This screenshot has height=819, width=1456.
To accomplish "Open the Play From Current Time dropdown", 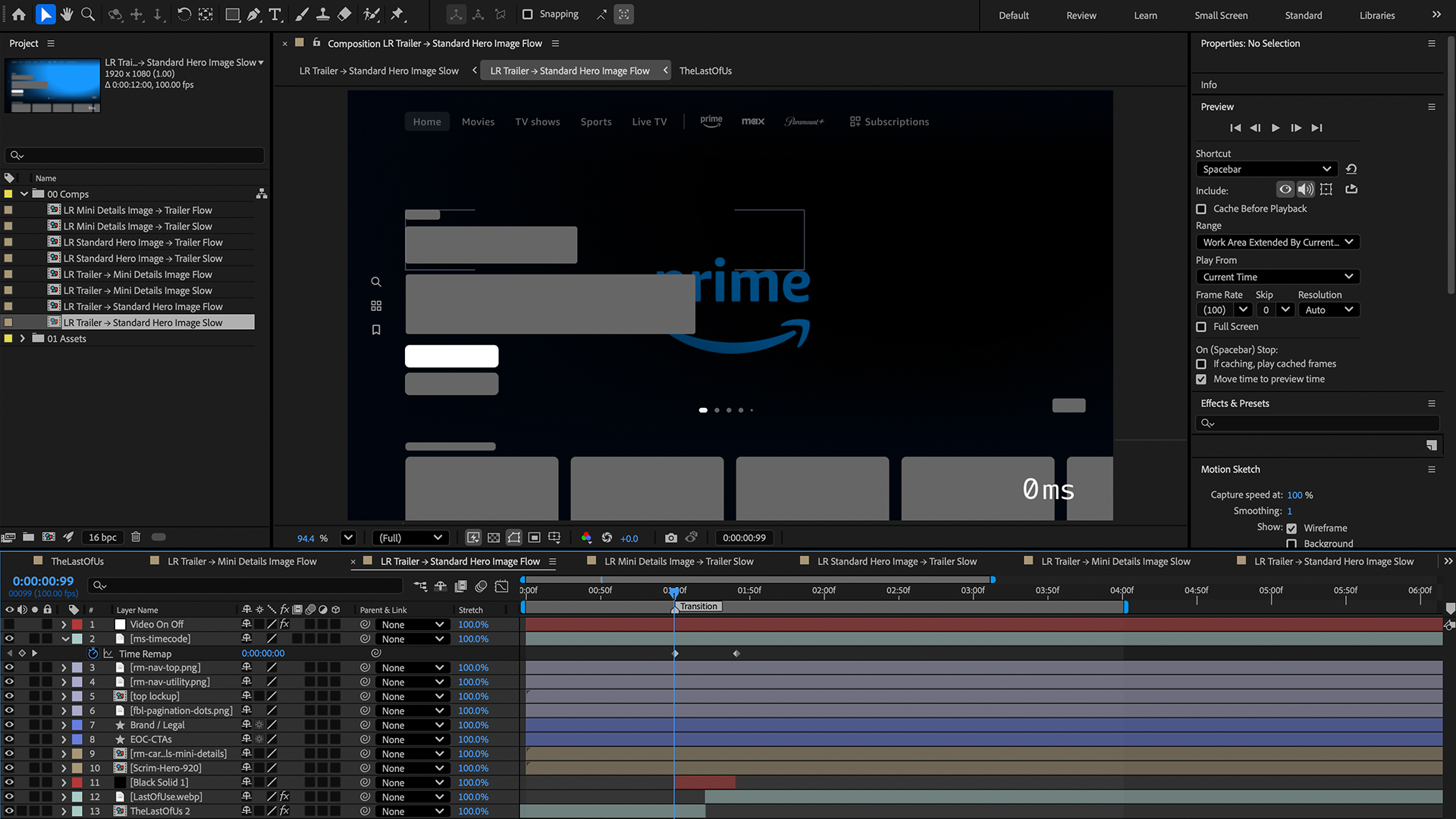I will pos(1277,277).
